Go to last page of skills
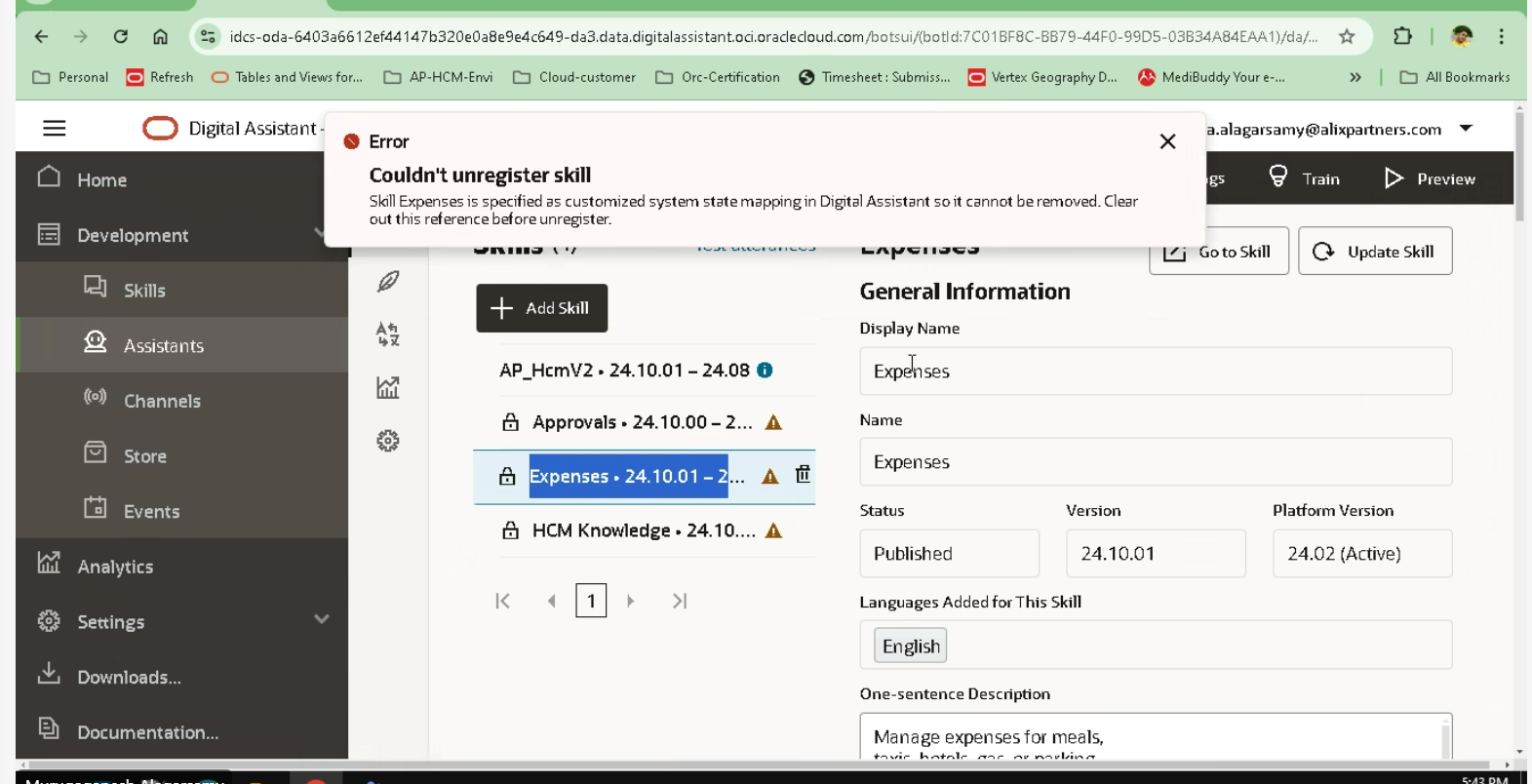 point(680,601)
